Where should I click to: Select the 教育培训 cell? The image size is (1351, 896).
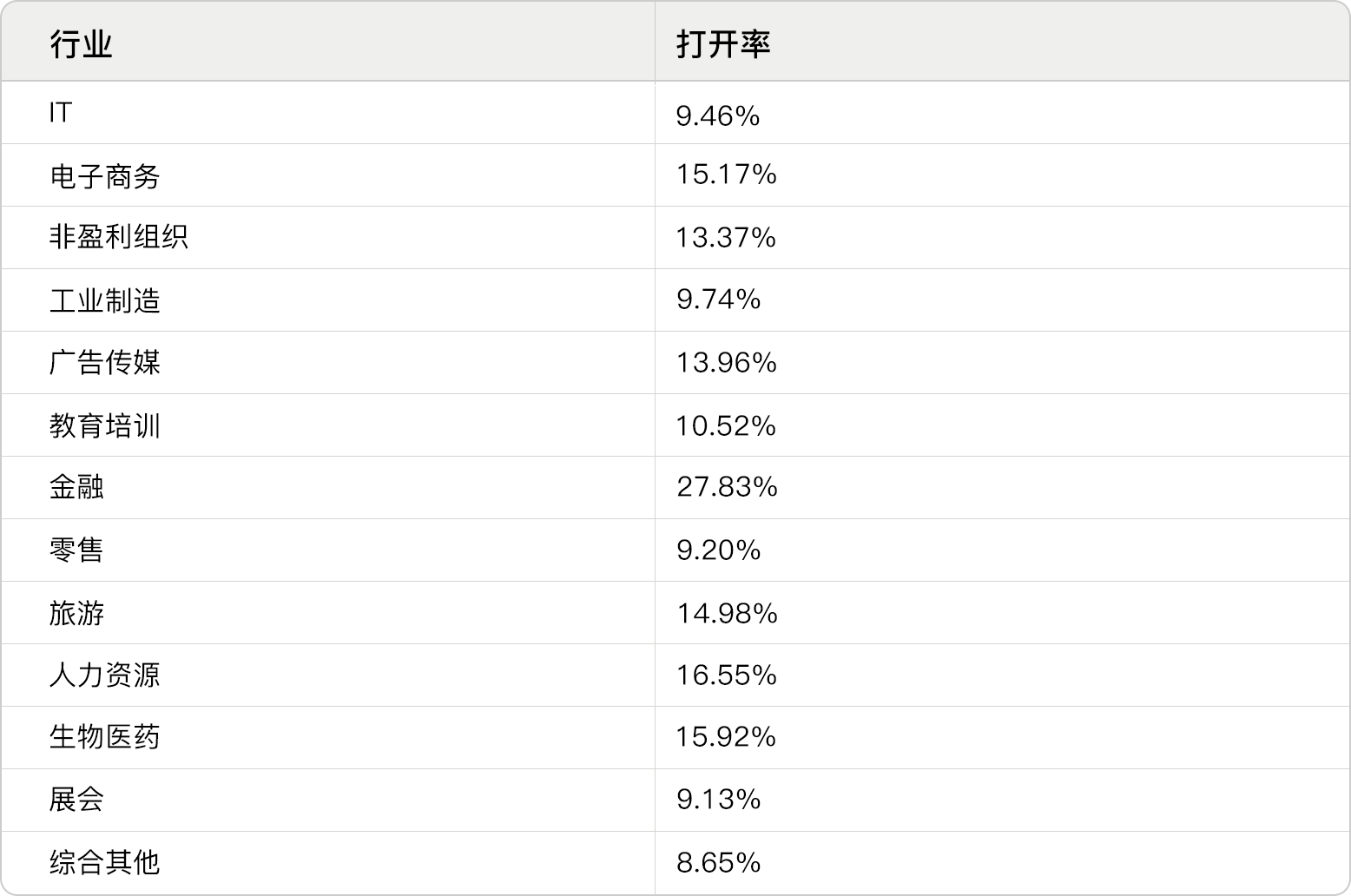pos(104,425)
